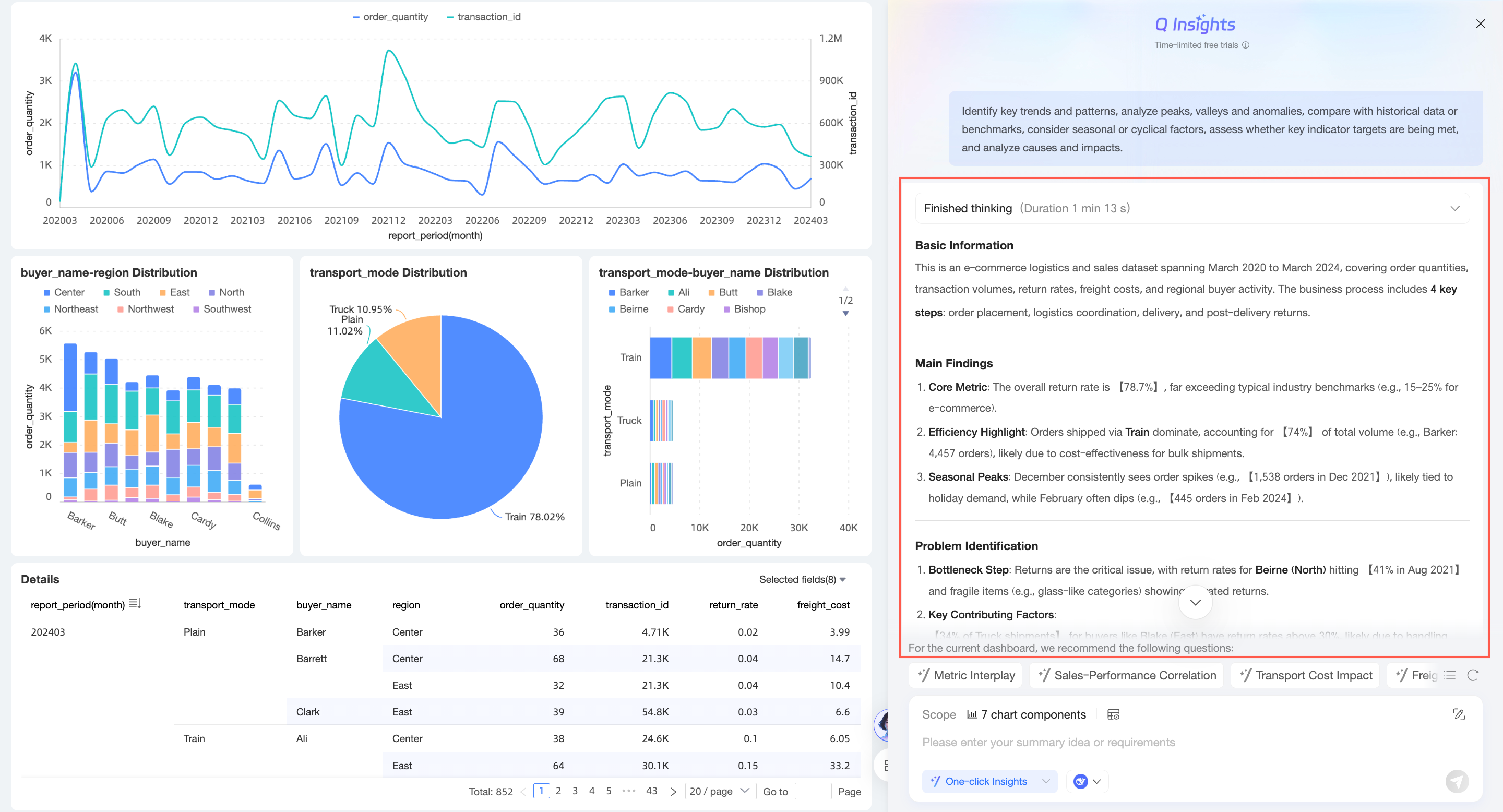This screenshot has height=812, width=1503.
Task: Open the AI model selector dropdown
Action: [1088, 782]
